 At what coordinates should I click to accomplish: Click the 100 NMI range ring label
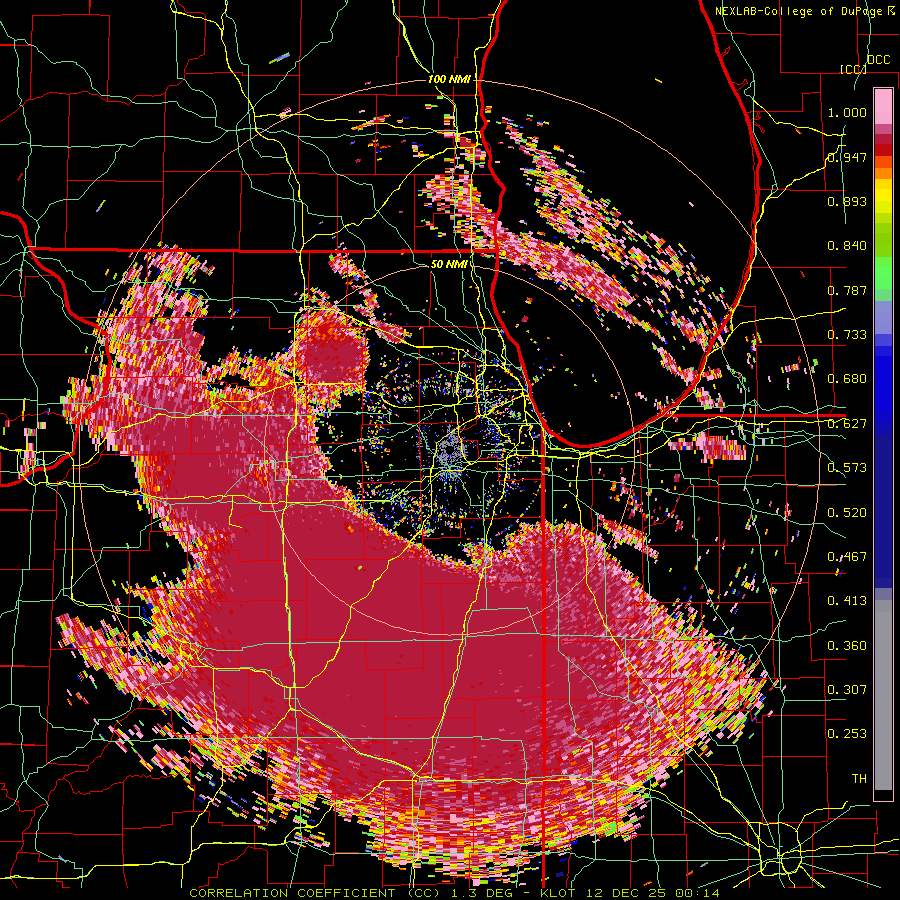click(449, 79)
